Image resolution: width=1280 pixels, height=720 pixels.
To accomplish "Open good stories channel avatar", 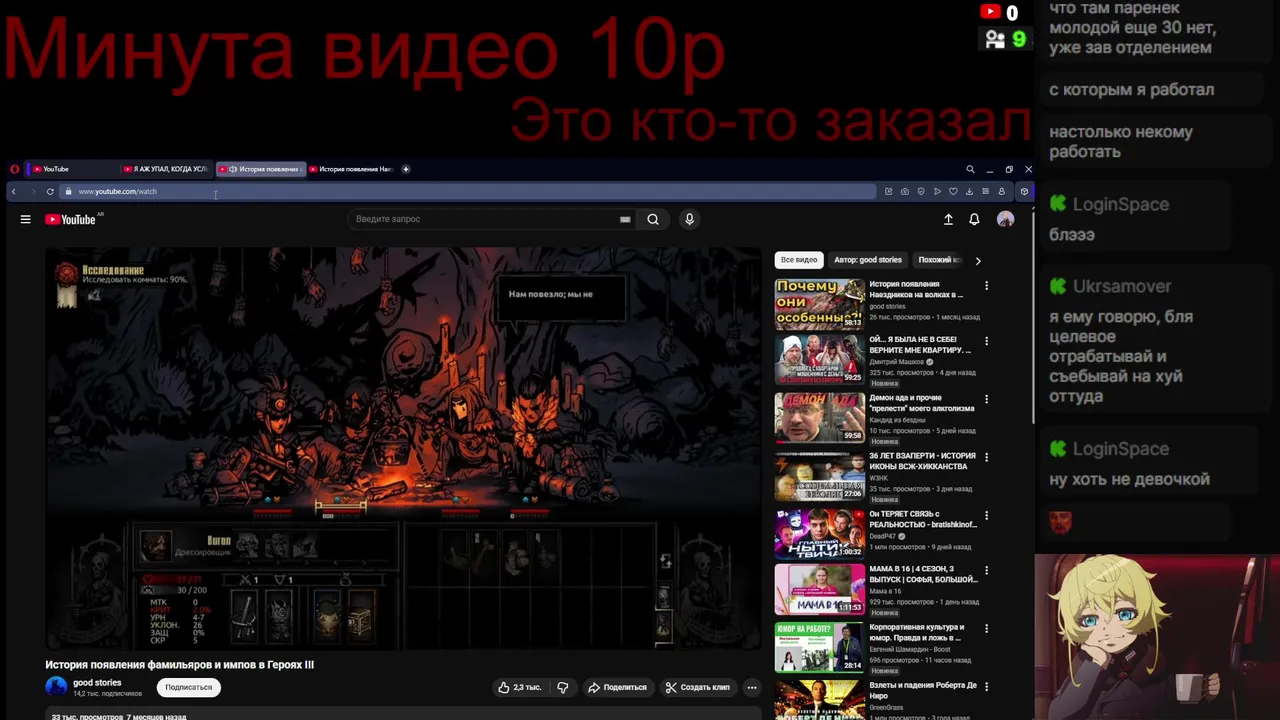I will pyautogui.click(x=56, y=687).
